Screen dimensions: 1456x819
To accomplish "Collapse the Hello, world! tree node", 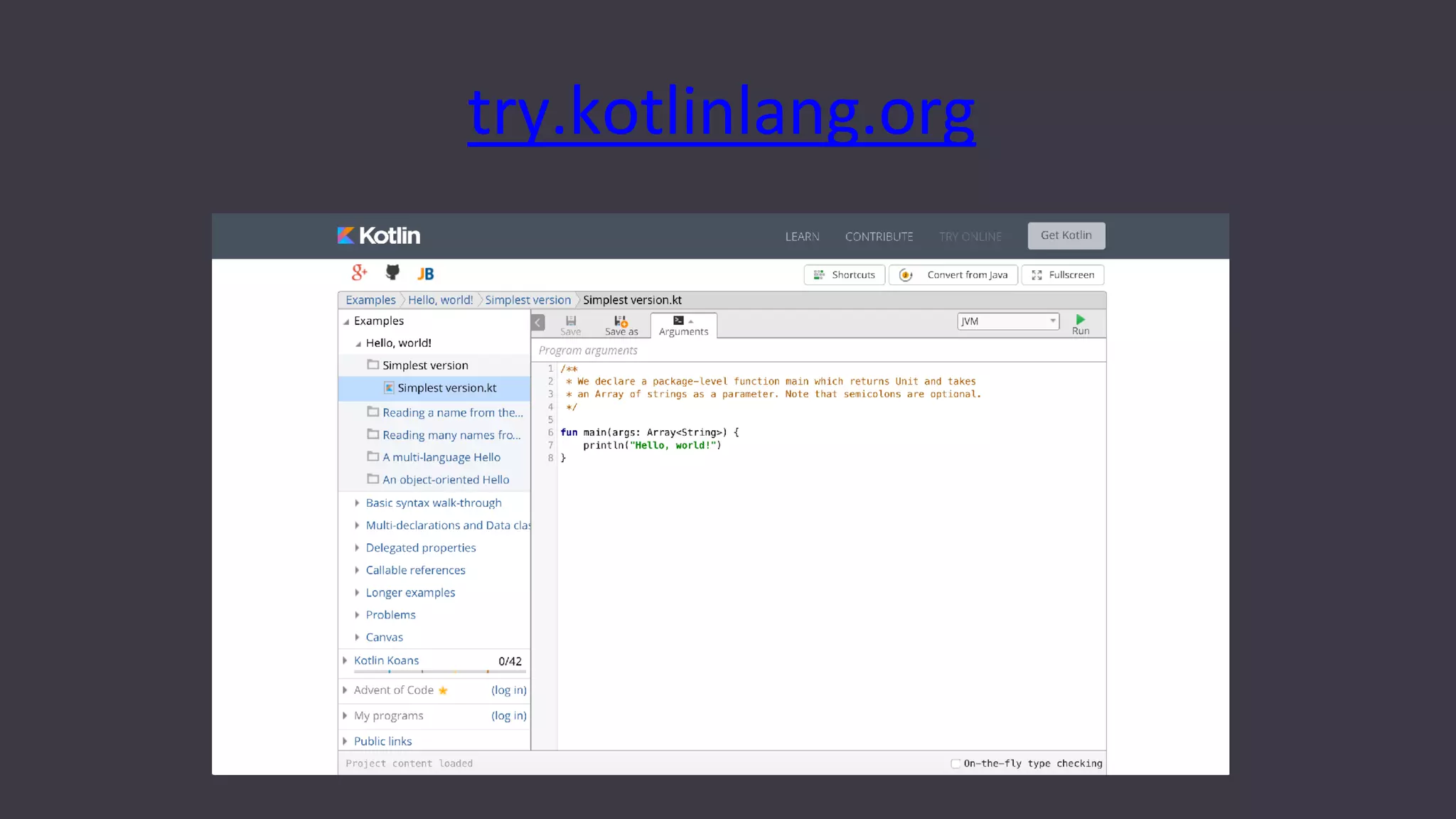I will tap(358, 343).
